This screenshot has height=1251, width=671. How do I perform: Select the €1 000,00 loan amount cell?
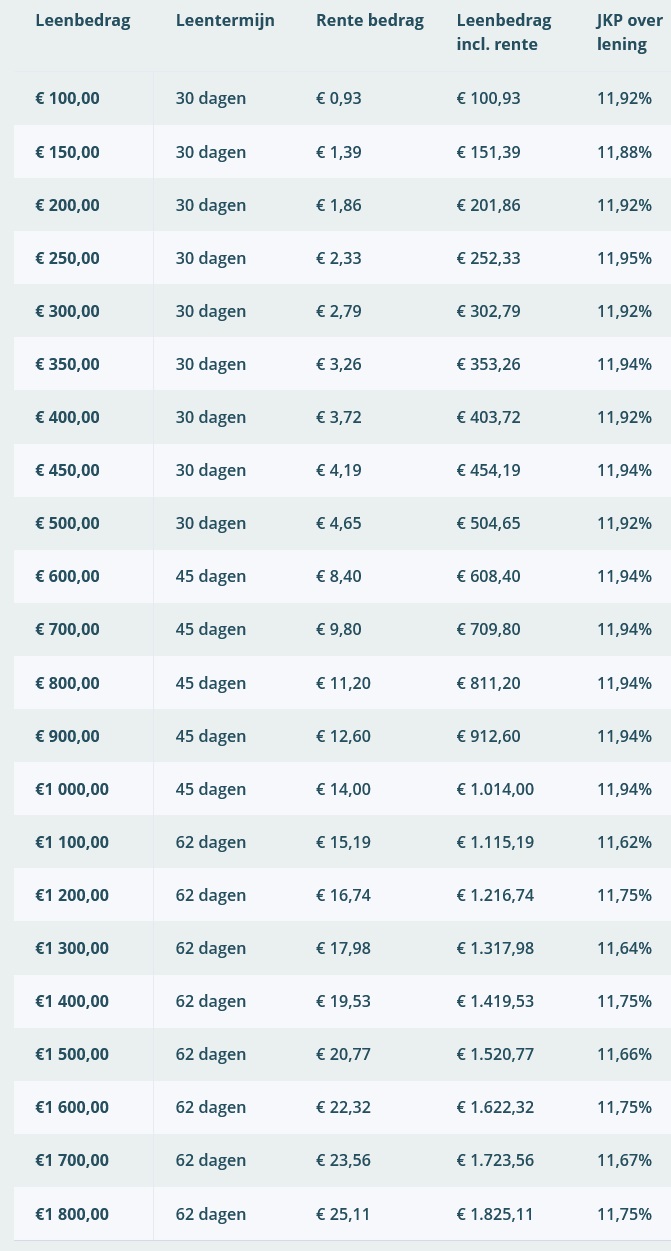coord(72,789)
